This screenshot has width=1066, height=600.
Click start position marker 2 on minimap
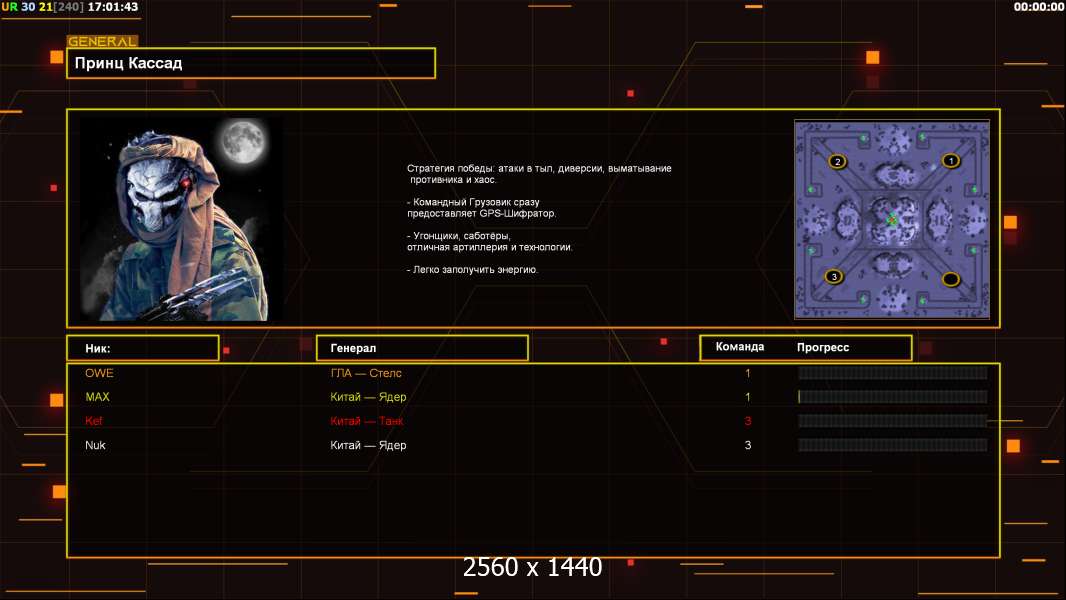[x=838, y=161]
